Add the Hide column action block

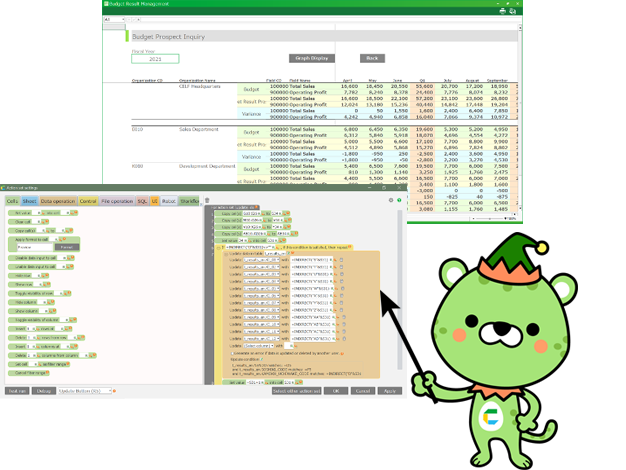pyautogui.click(x=32, y=302)
